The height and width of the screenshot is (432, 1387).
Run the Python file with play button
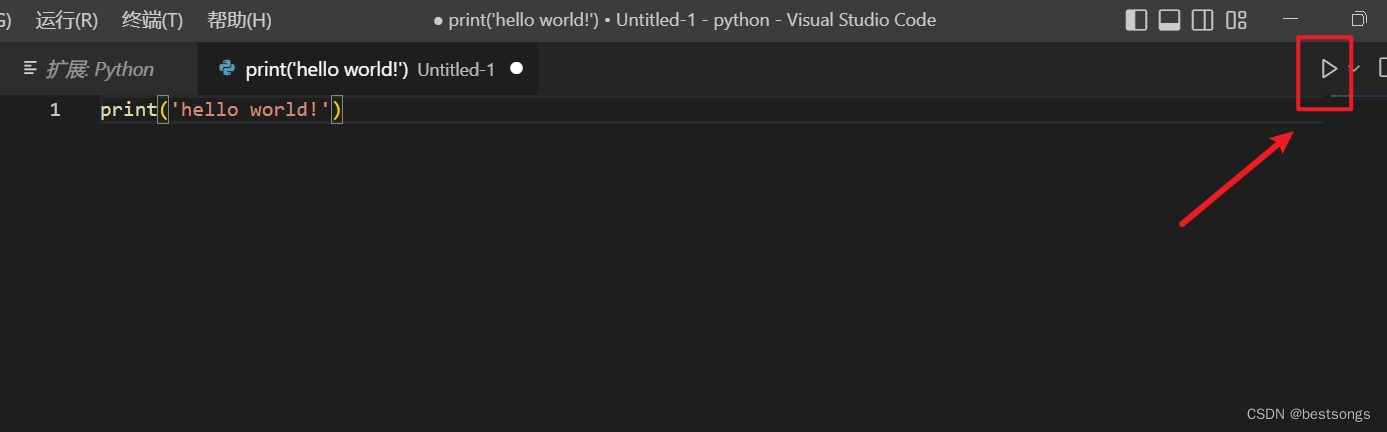[1328, 69]
